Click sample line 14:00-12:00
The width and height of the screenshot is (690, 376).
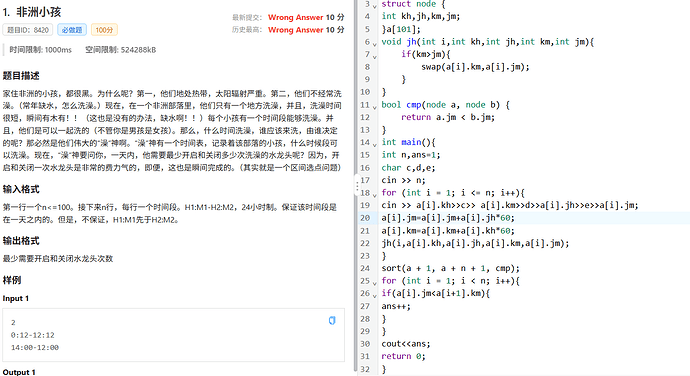coord(35,347)
